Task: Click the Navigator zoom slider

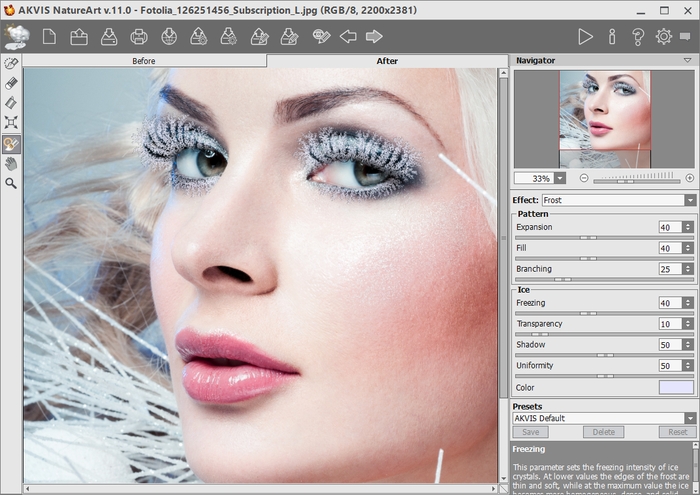Action: [637, 181]
